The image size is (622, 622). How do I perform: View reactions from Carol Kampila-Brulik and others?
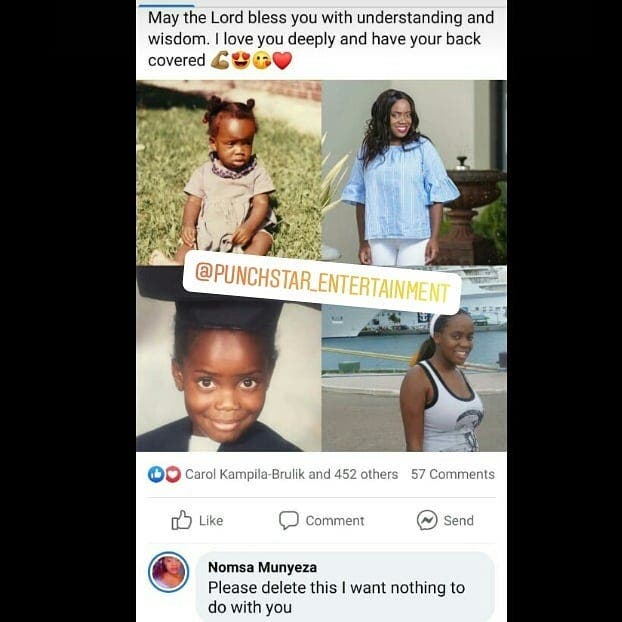(x=291, y=474)
